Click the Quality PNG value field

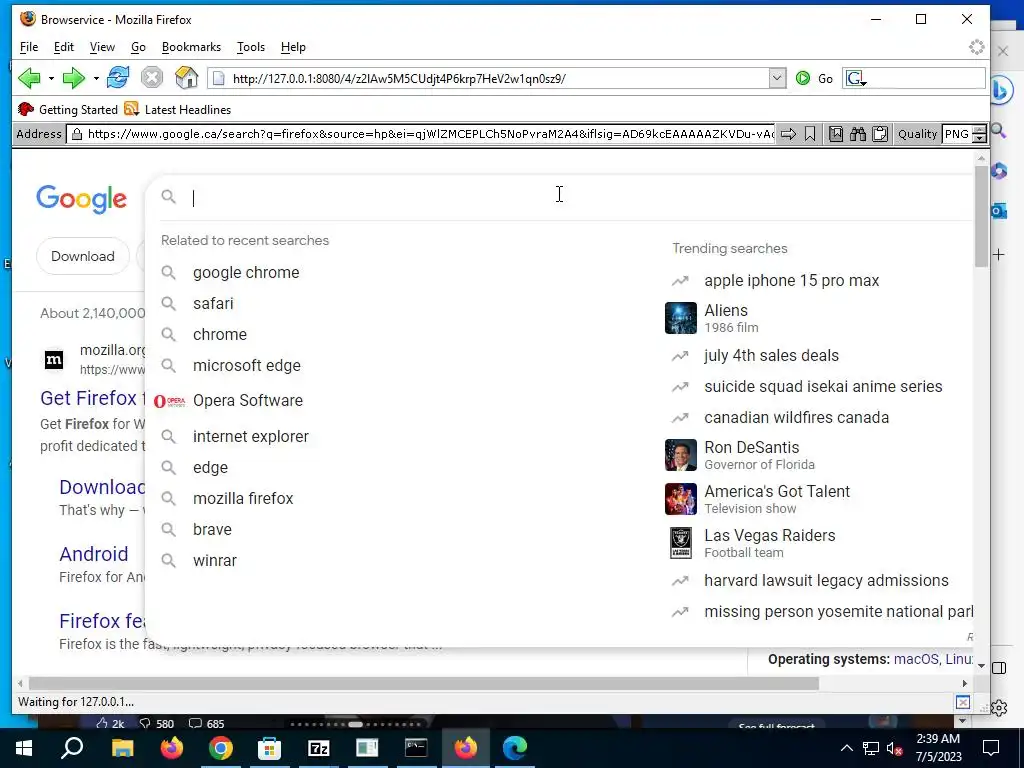pos(957,134)
